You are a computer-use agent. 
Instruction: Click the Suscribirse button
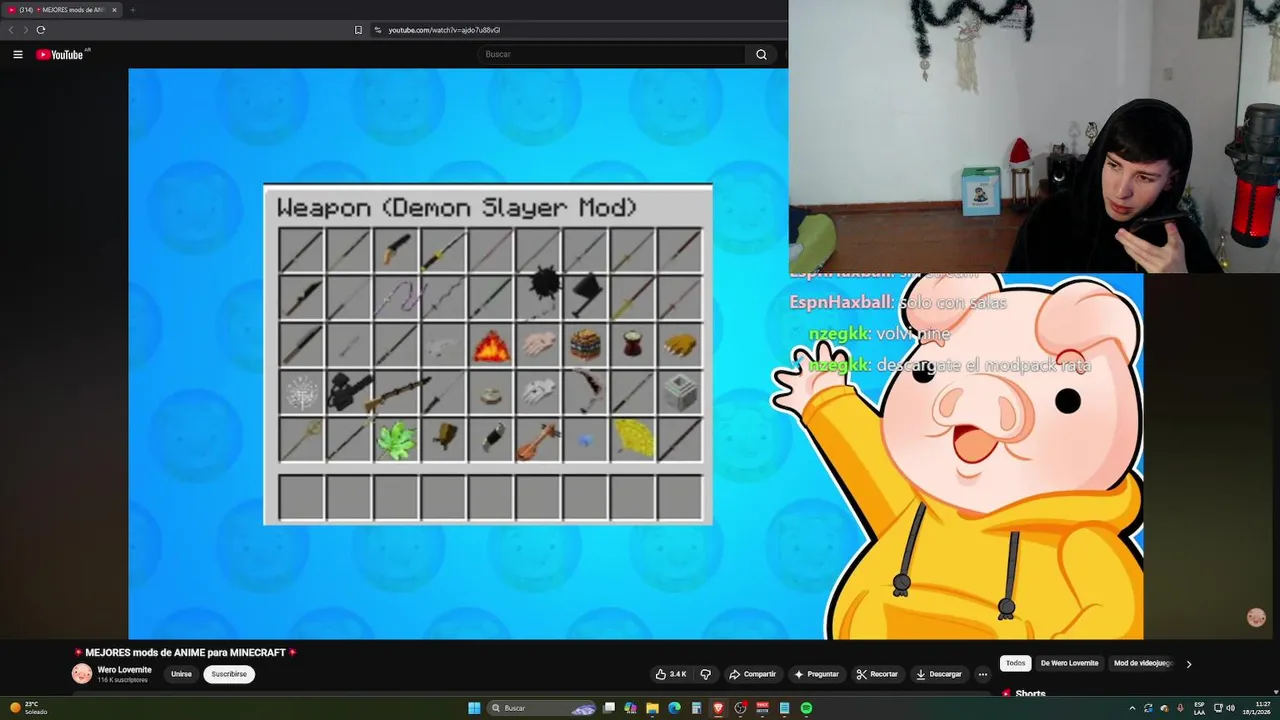pos(229,674)
